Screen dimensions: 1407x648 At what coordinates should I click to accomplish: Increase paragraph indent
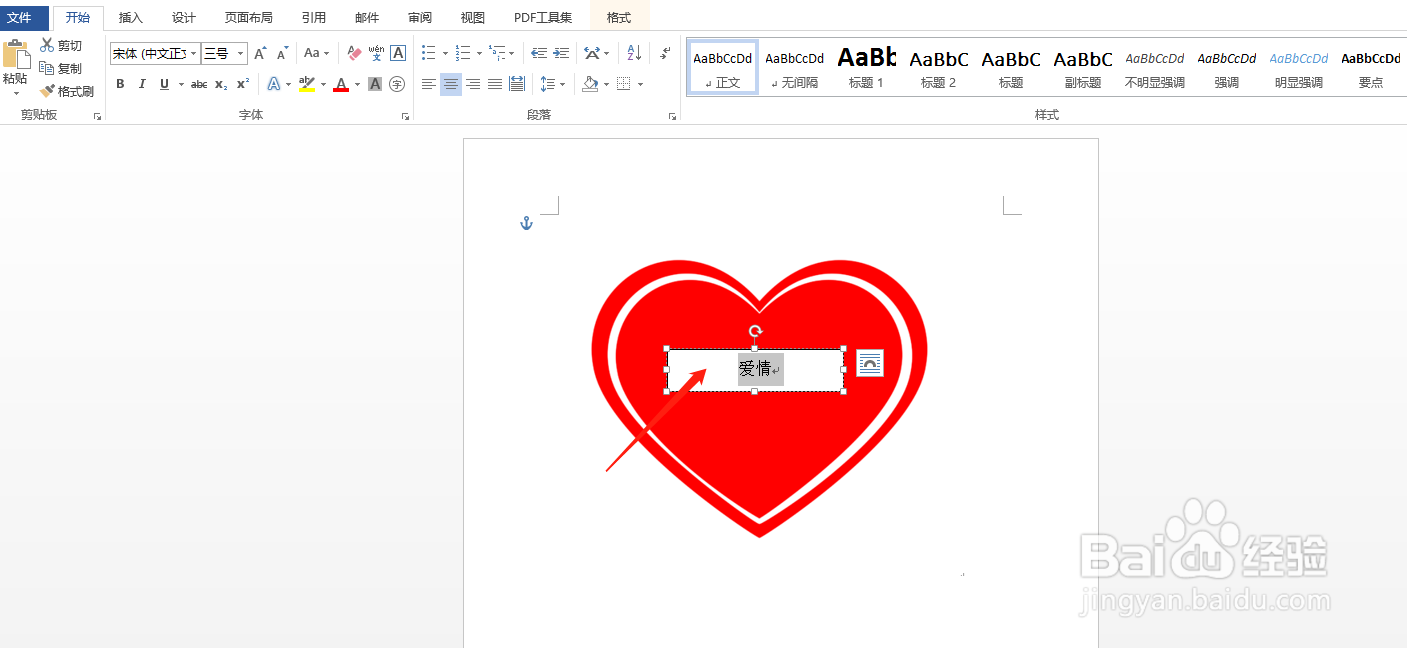tap(561, 53)
